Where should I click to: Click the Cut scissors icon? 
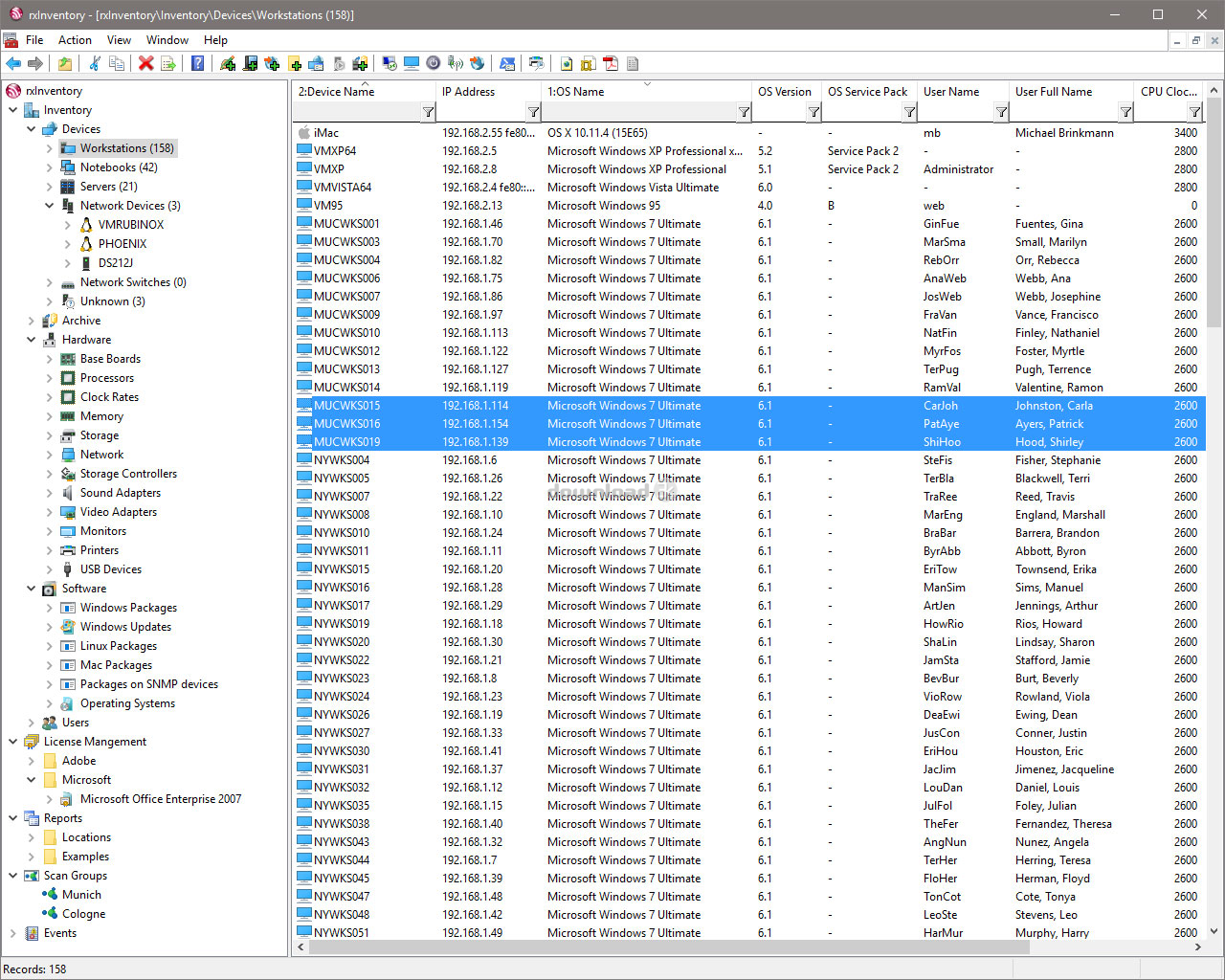pos(94,63)
